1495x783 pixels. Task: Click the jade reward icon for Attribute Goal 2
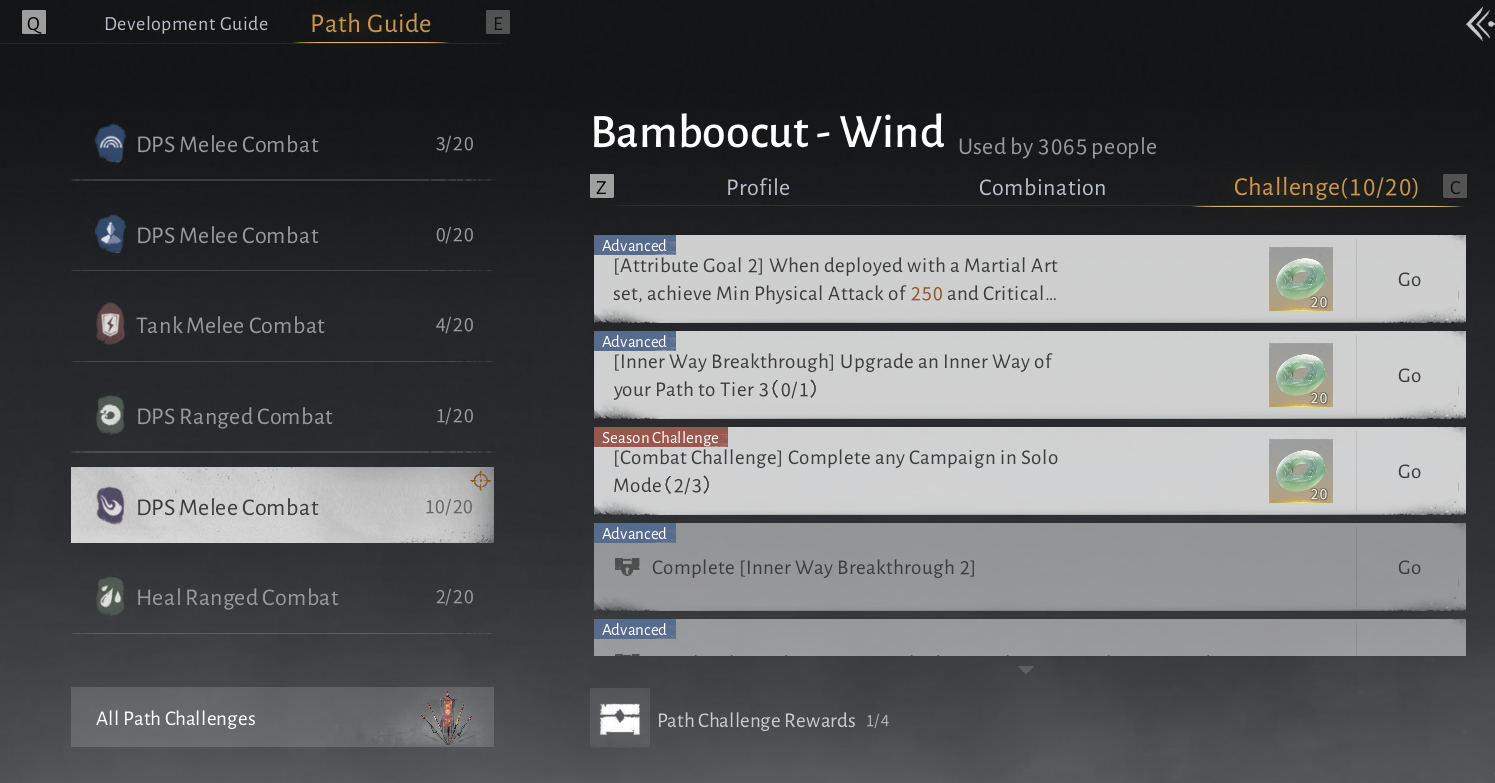(x=1301, y=279)
